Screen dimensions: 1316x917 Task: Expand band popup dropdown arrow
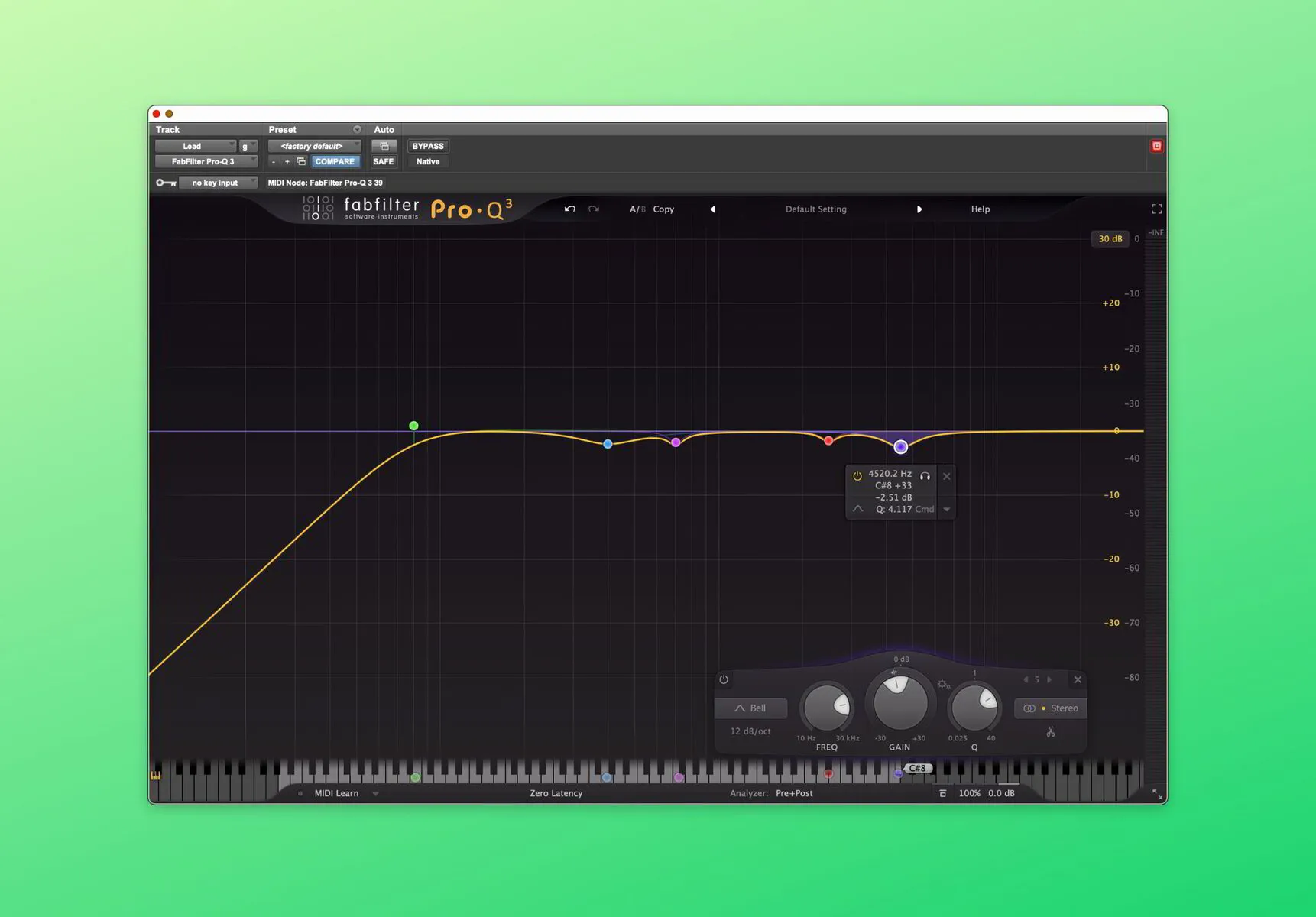pos(947,509)
